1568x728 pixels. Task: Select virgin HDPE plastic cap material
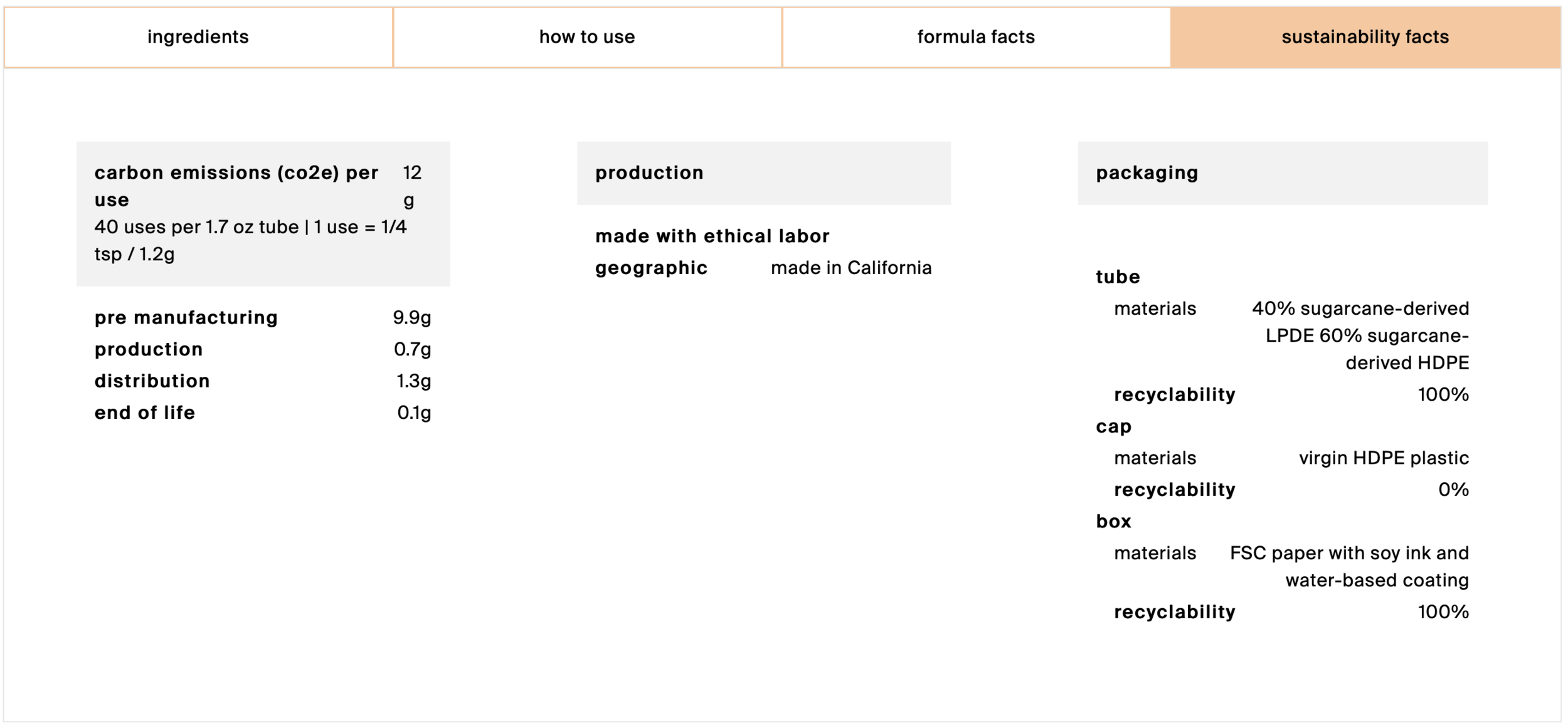1384,458
